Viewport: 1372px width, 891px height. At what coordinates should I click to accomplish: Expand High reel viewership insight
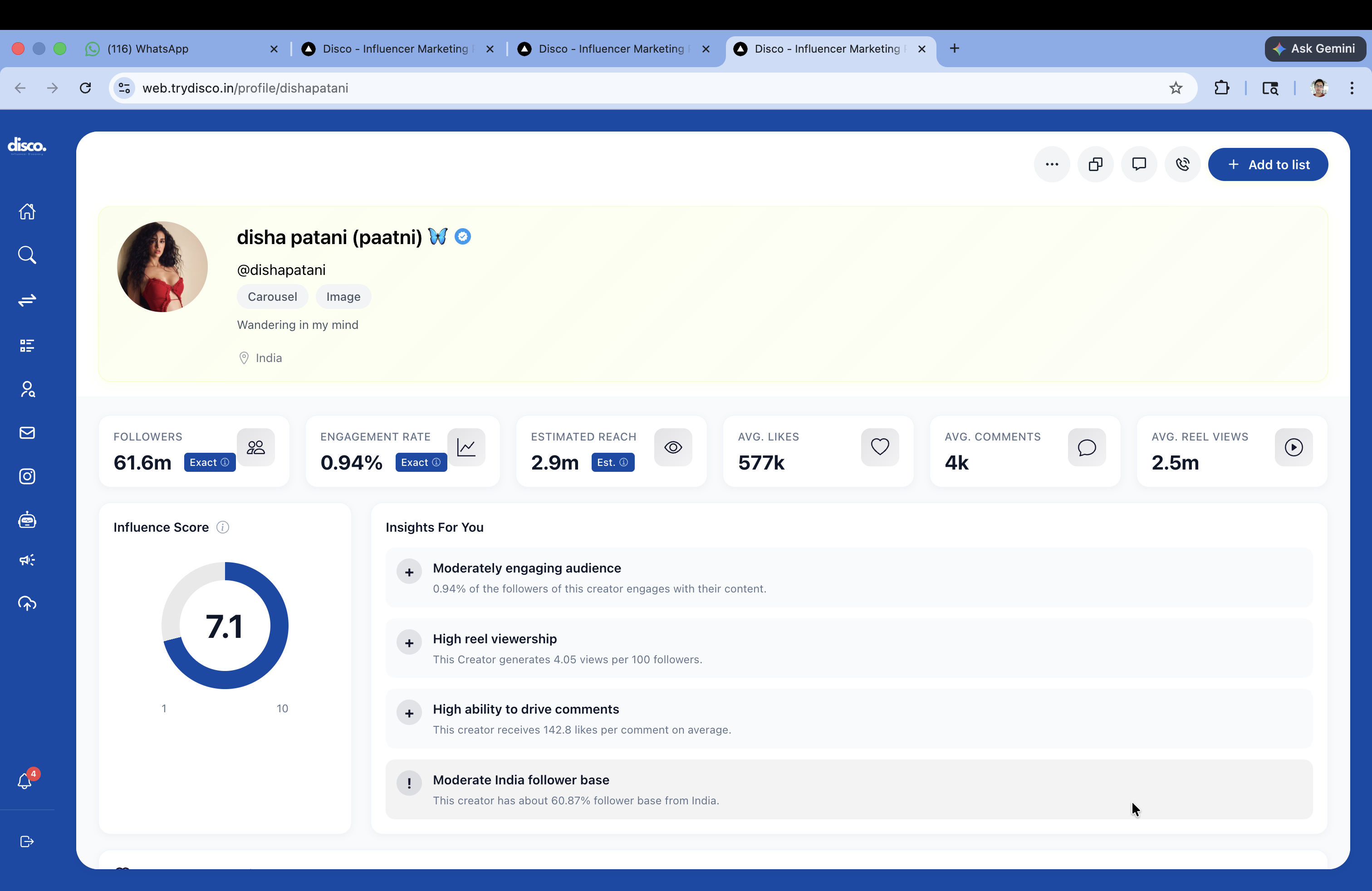[x=409, y=643]
